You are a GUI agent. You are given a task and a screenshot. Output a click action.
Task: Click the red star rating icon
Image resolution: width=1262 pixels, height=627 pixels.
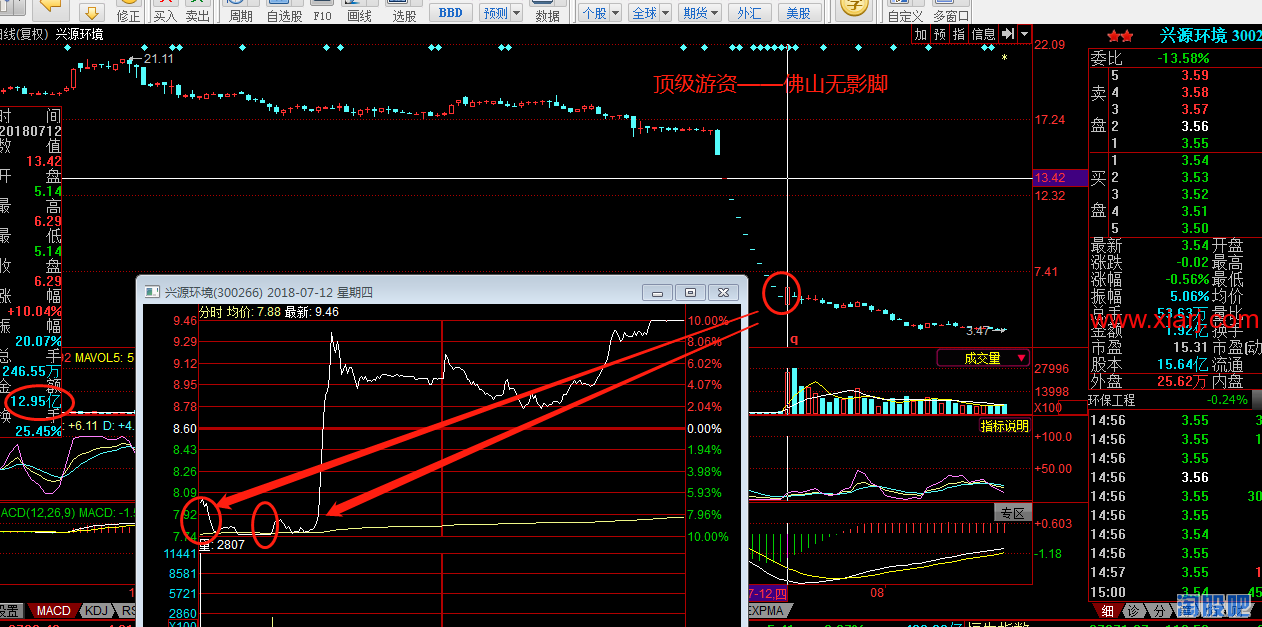tap(1120, 36)
